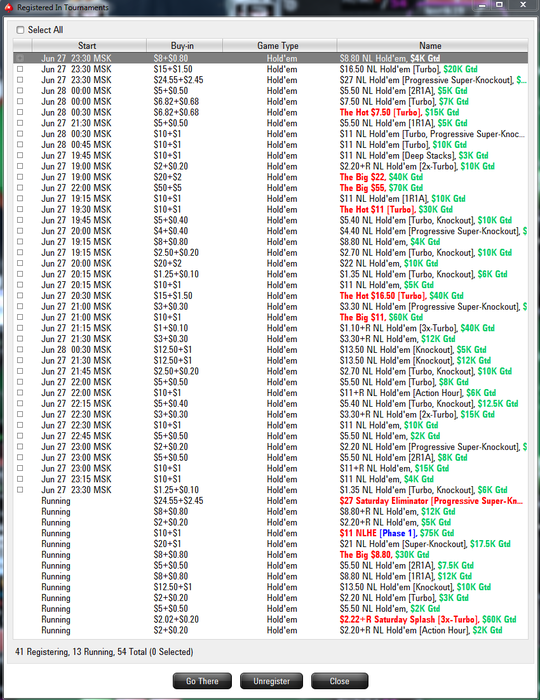The image size is (540, 700).
Task: Check the box for The Big $55 row
Action: (20, 188)
